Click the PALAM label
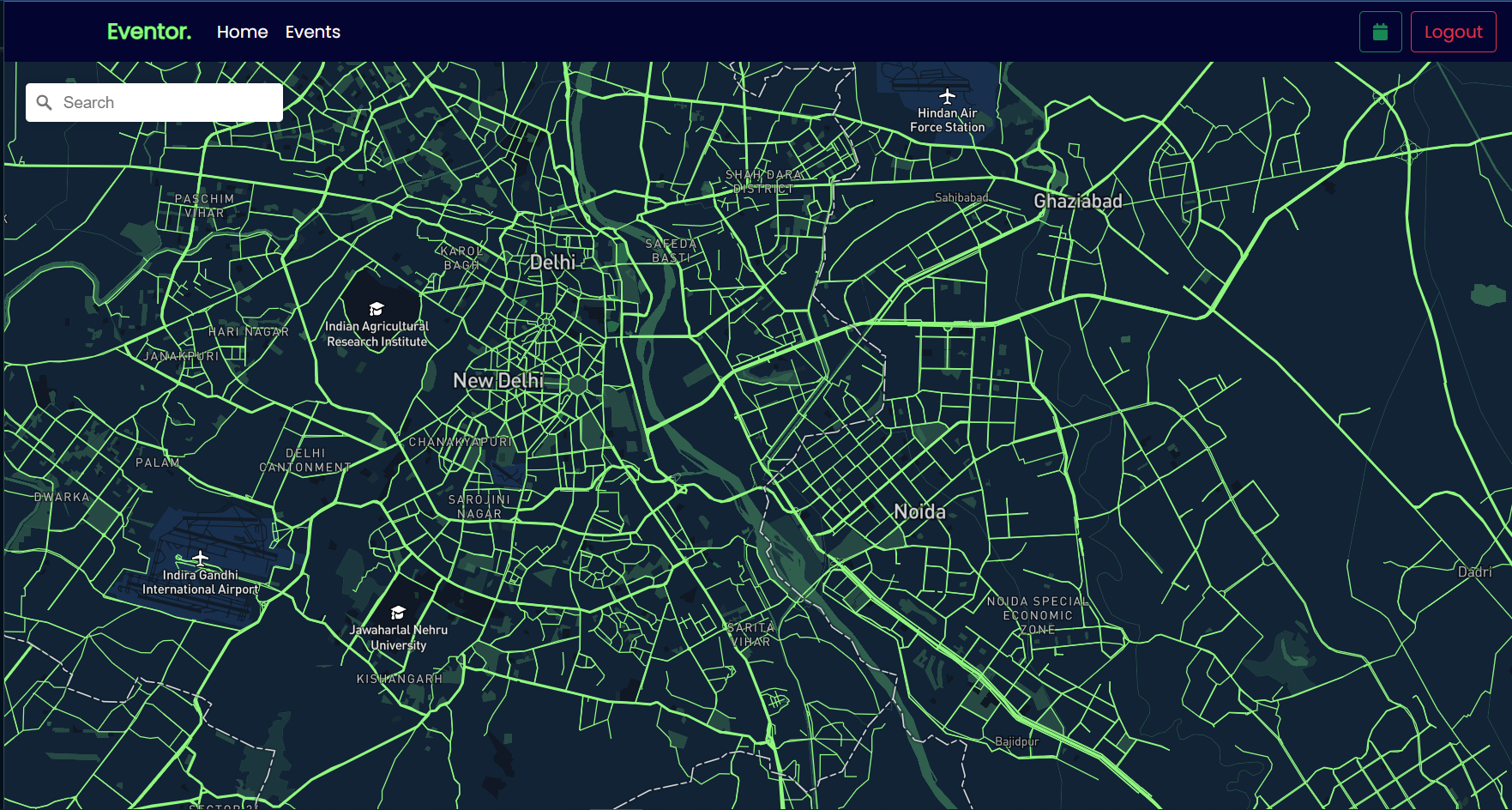Image resolution: width=1512 pixels, height=810 pixels. coord(158,462)
